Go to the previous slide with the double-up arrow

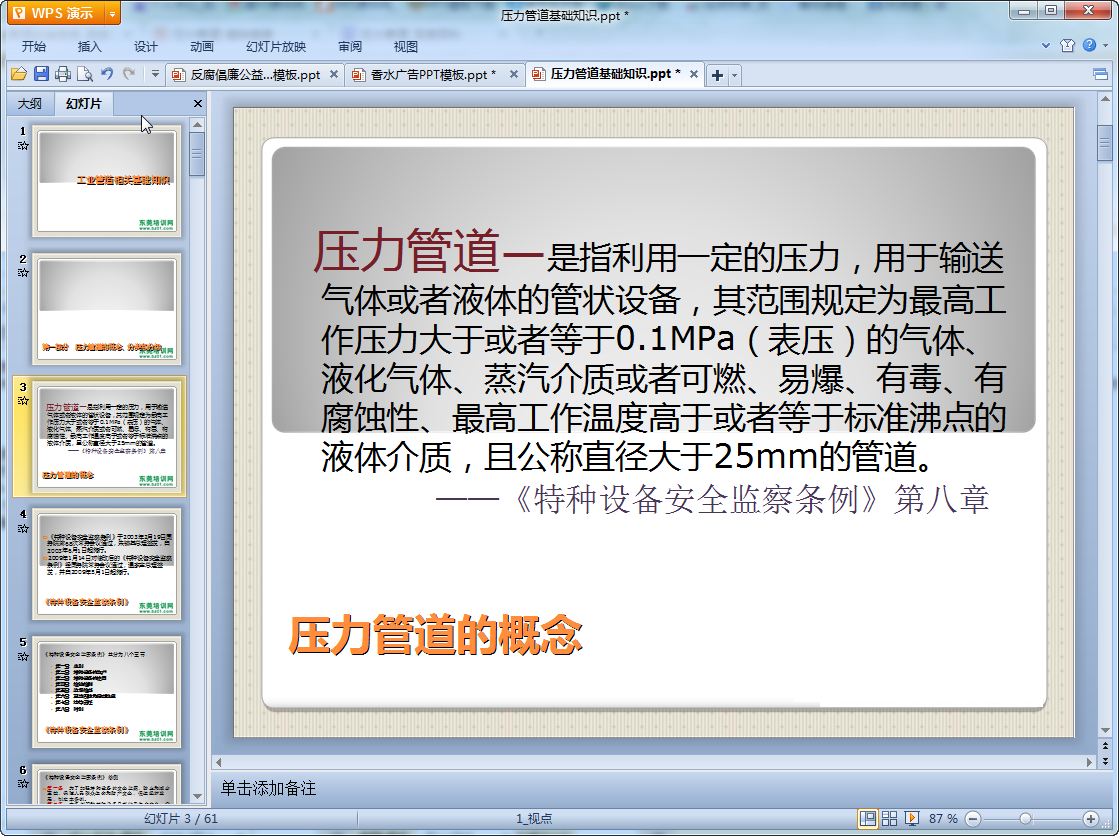[x=1105, y=746]
